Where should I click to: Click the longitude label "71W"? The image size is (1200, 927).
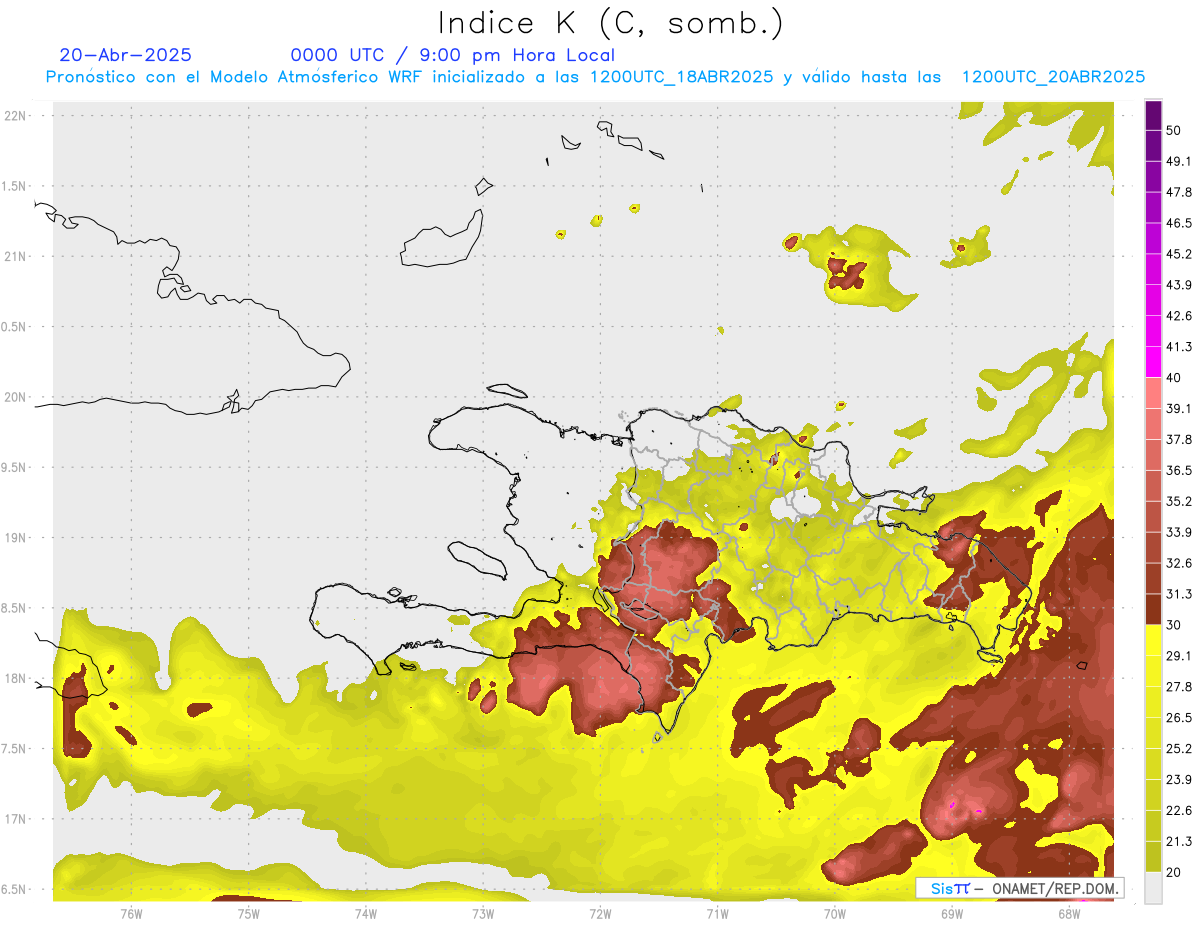click(717, 913)
